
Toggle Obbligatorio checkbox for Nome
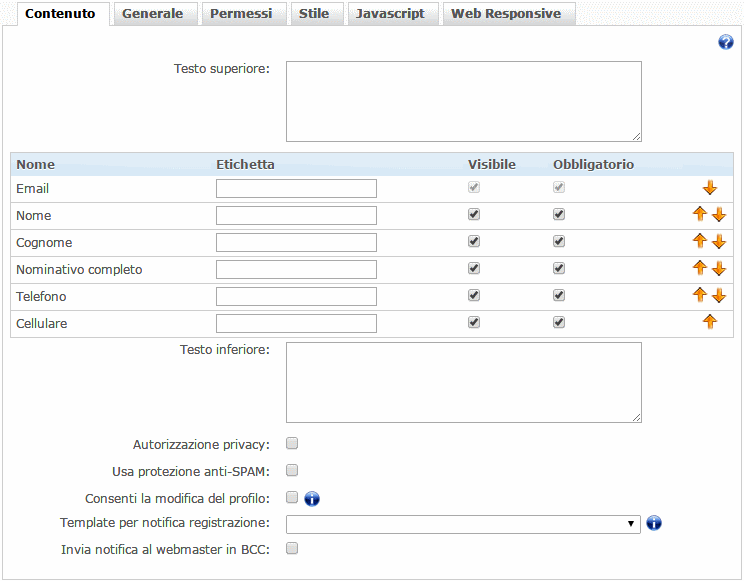(558, 214)
